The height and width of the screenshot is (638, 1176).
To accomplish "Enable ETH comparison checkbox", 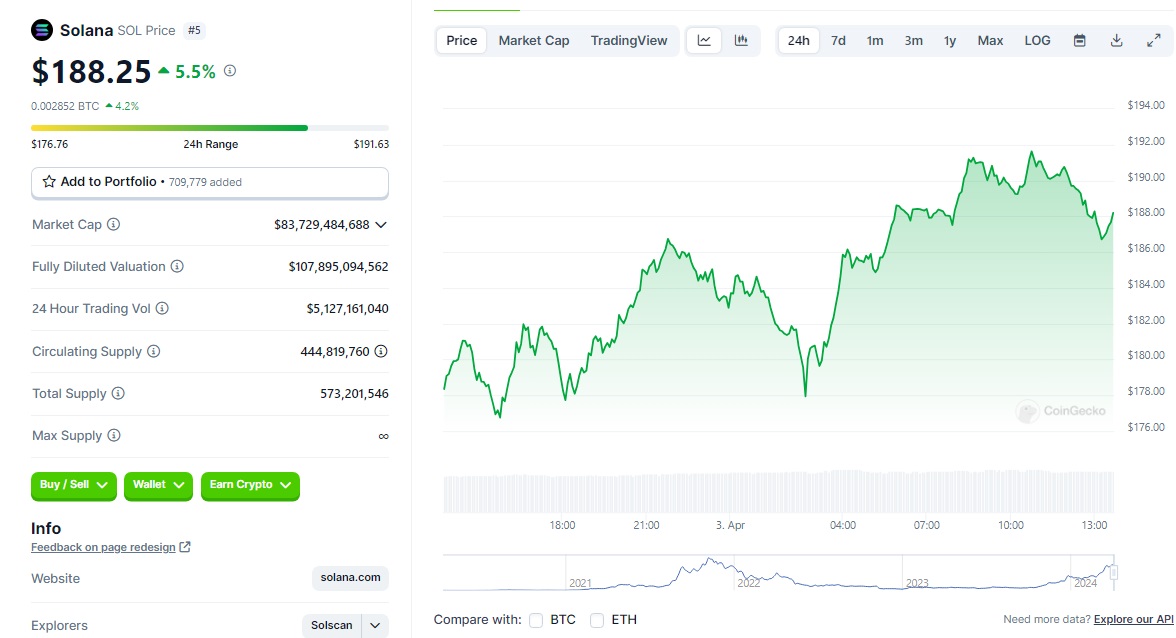I will (597, 620).
